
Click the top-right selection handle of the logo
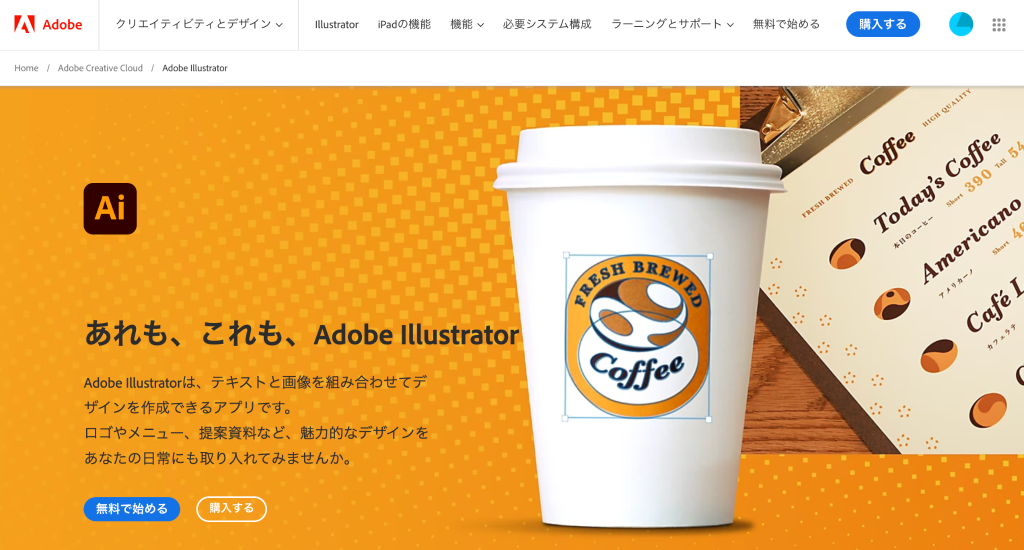pyautogui.click(x=710, y=256)
